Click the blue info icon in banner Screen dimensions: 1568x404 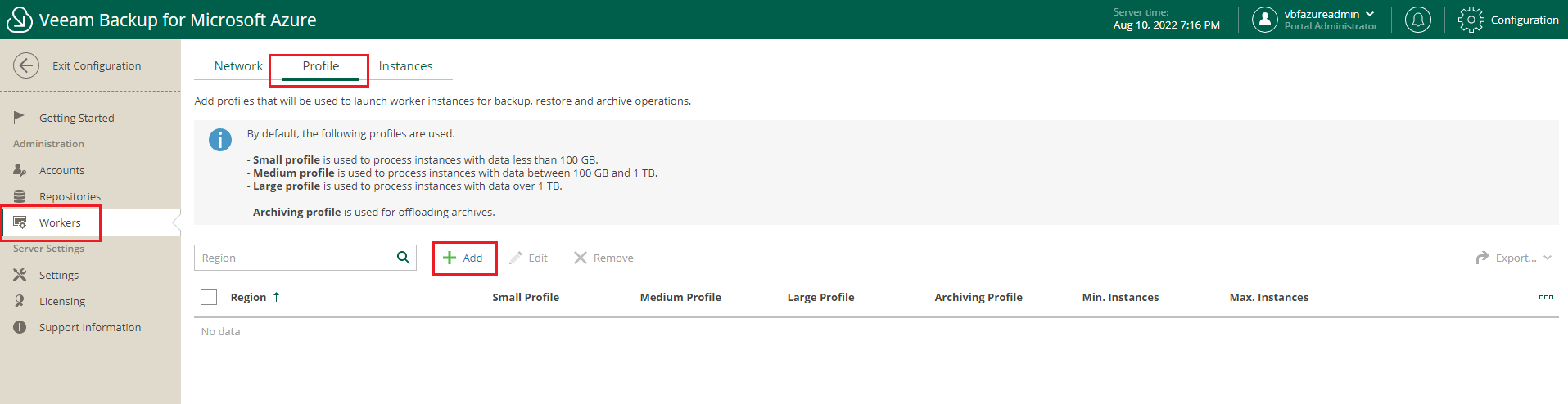pos(220,140)
